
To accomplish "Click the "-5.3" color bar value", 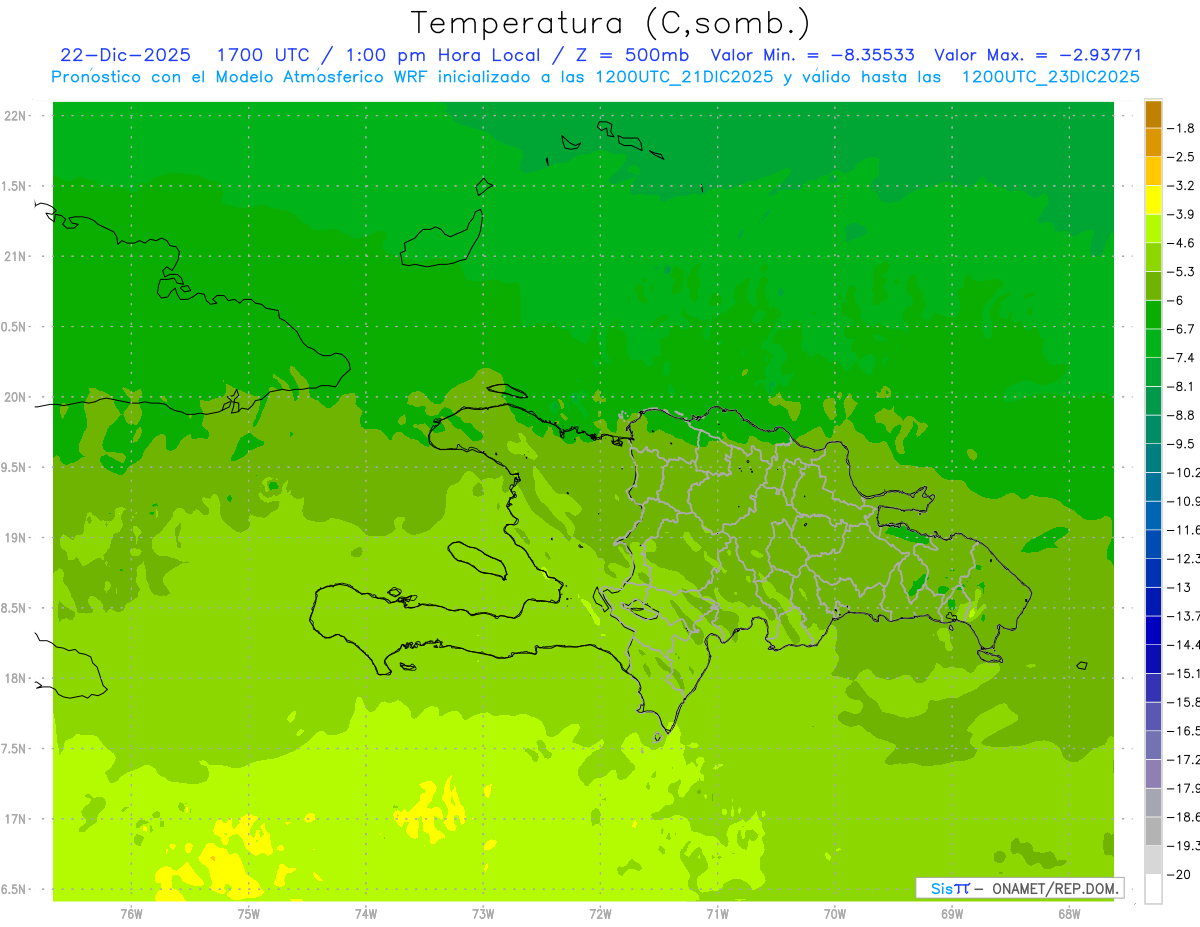I will [1181, 272].
